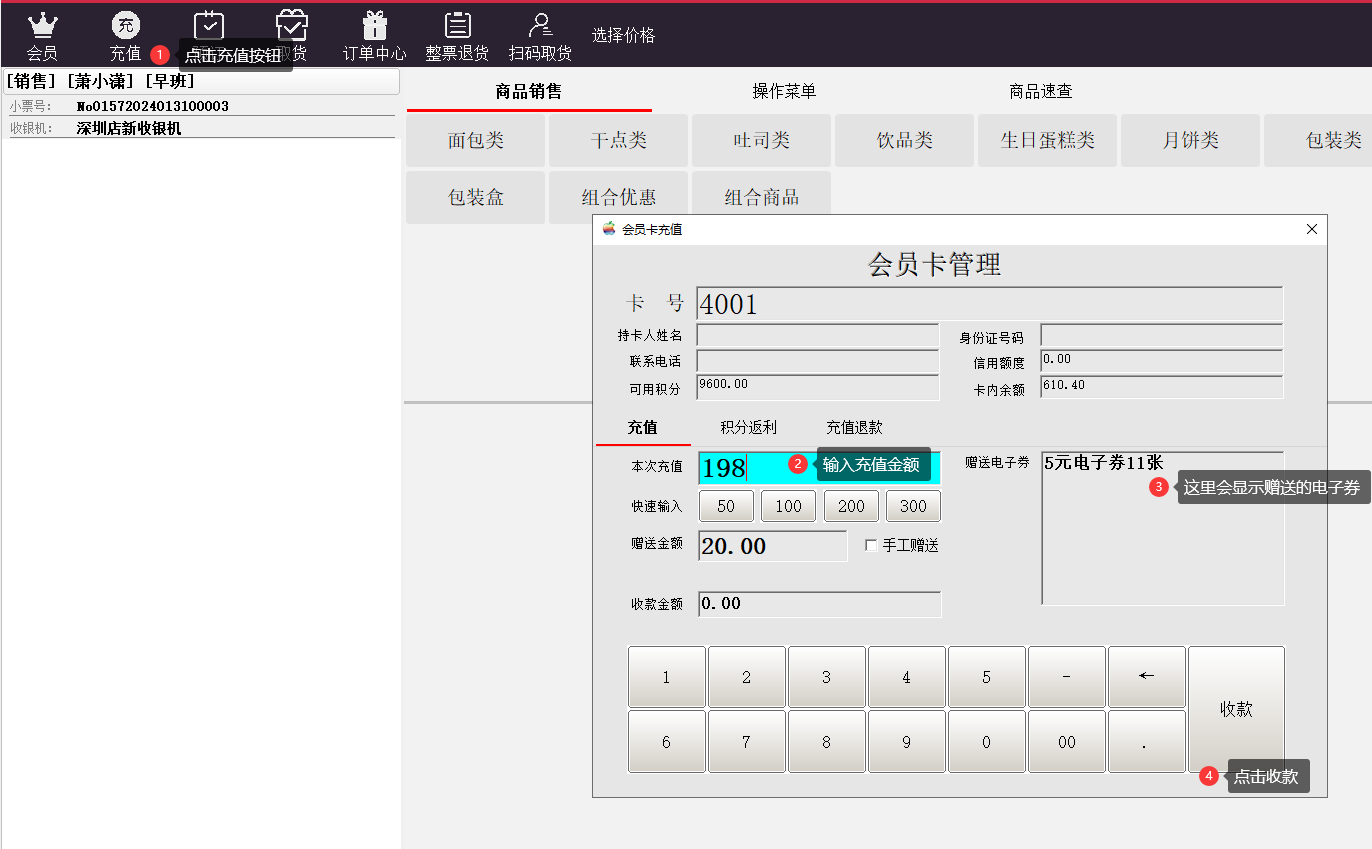Click the calendar-check icon in top toolbar
This screenshot has height=849, width=1372.
click(x=209, y=25)
